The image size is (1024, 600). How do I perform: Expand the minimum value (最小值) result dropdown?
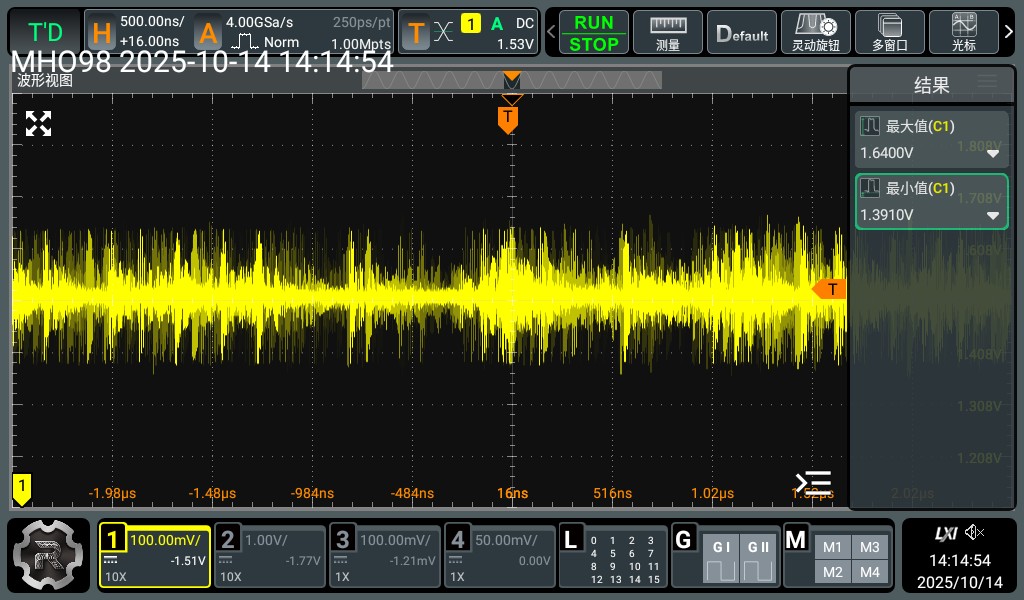coord(993,215)
